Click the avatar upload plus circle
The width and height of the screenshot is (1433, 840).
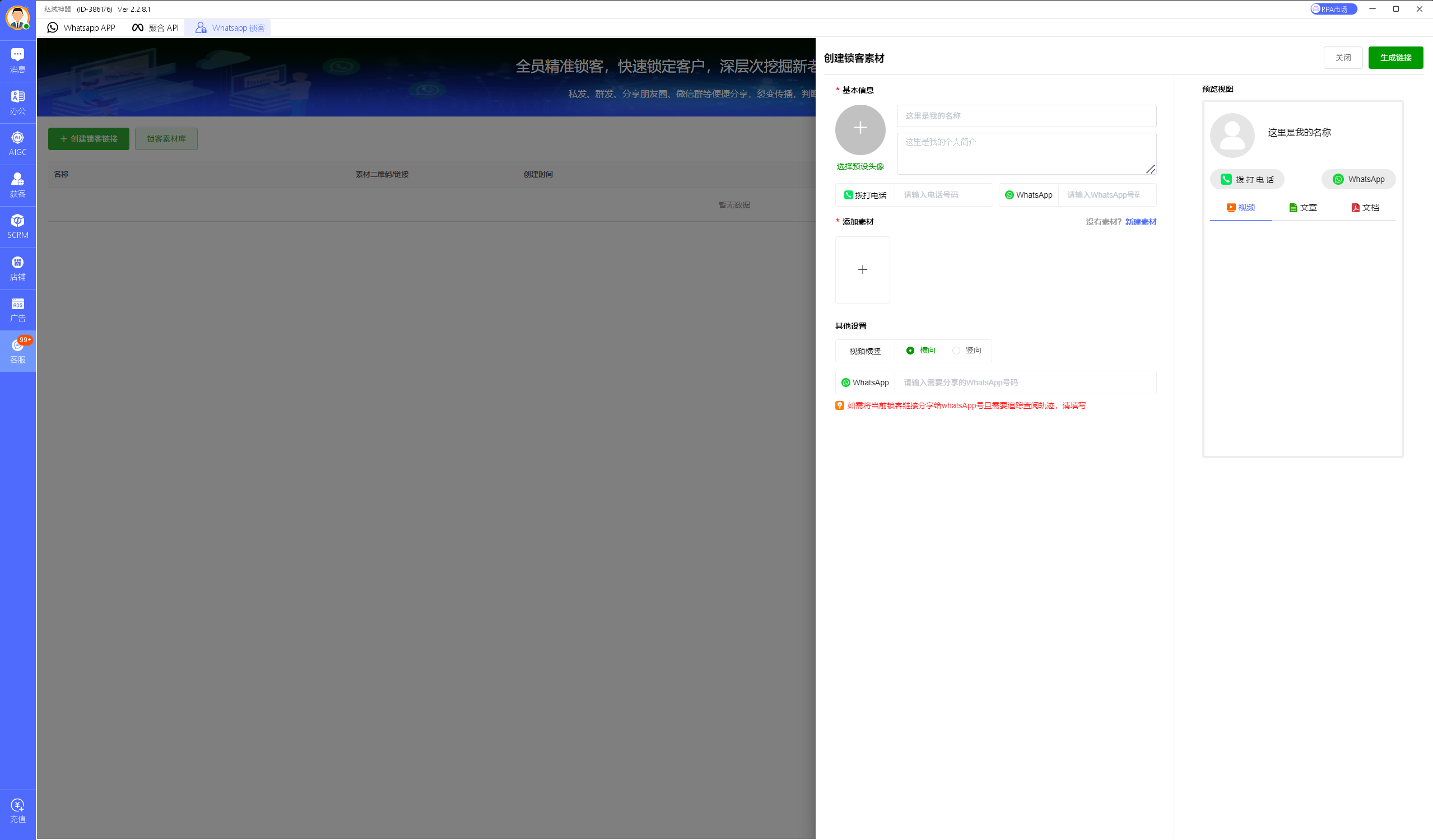(x=860, y=129)
